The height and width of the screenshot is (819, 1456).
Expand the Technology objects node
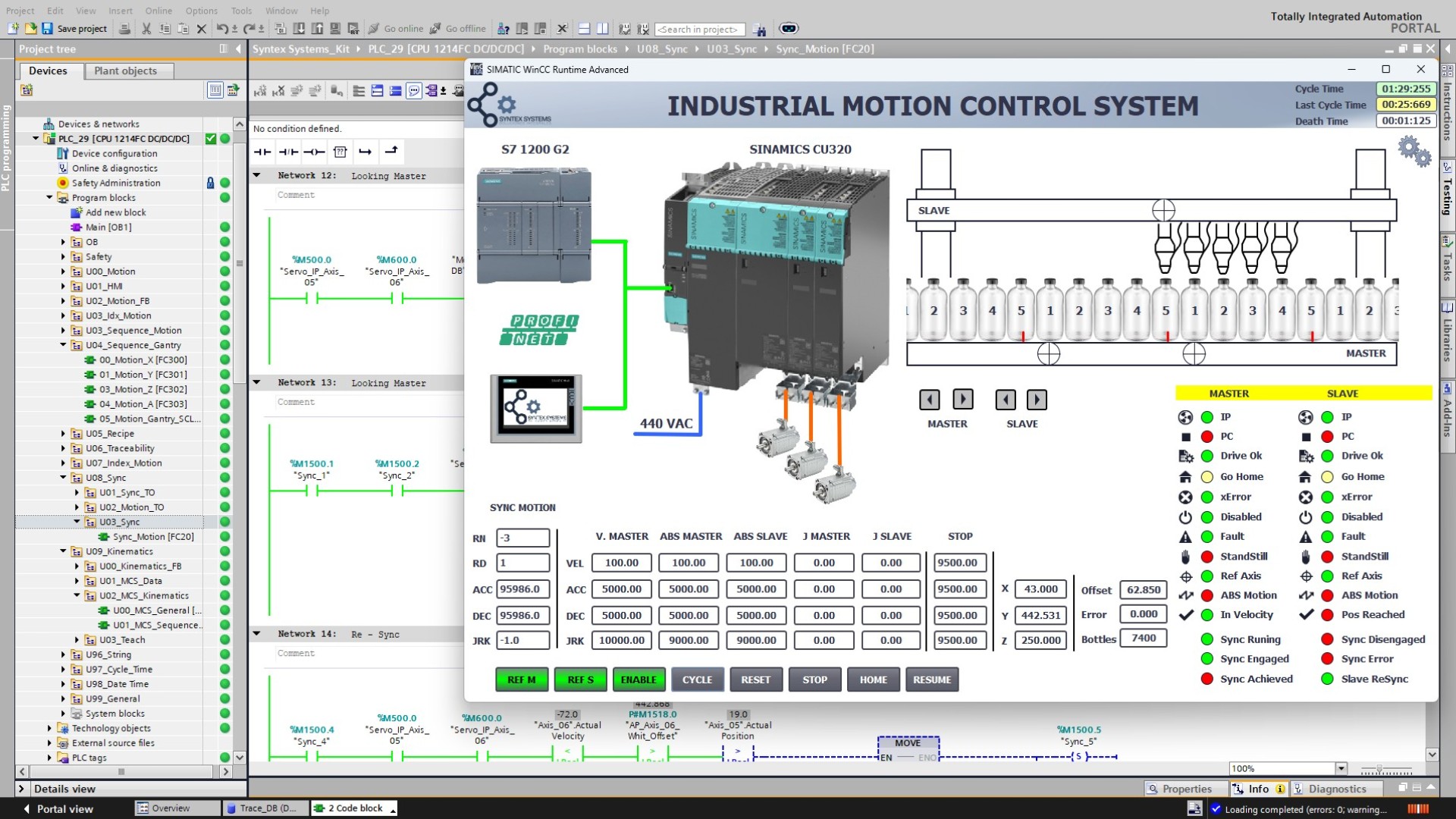49,729
